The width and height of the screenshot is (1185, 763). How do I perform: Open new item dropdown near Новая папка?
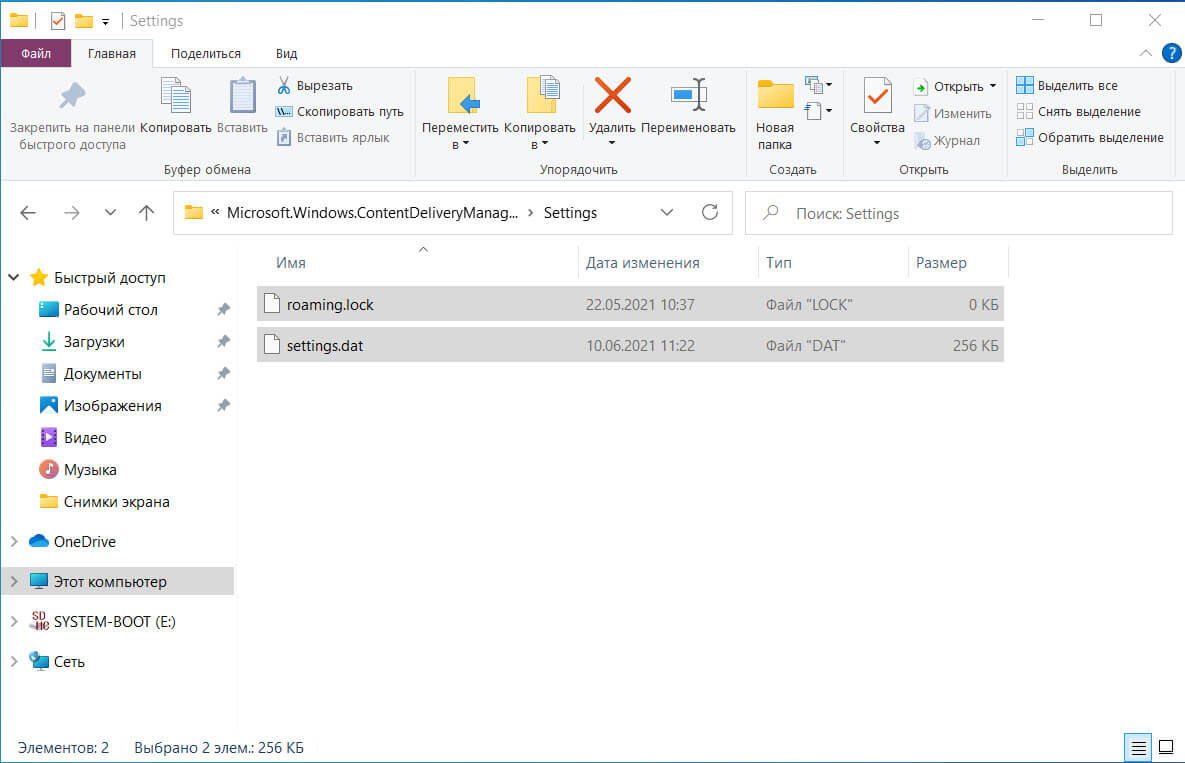[818, 85]
